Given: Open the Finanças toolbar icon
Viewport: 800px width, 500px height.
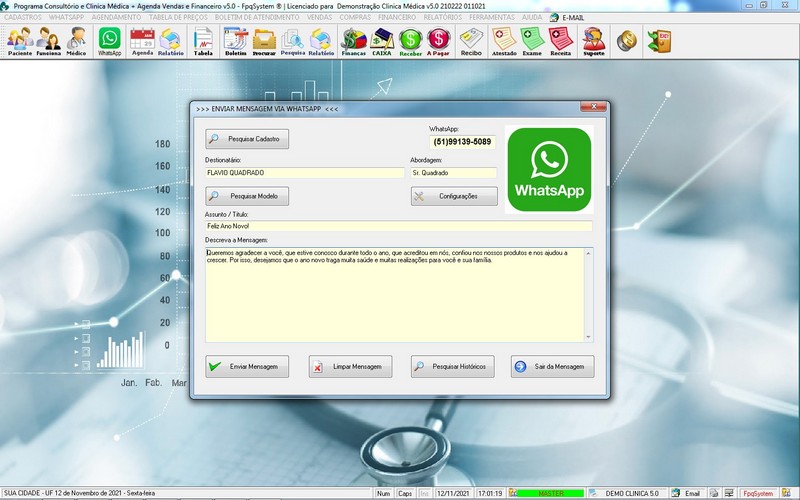Looking at the screenshot, I should click(354, 41).
